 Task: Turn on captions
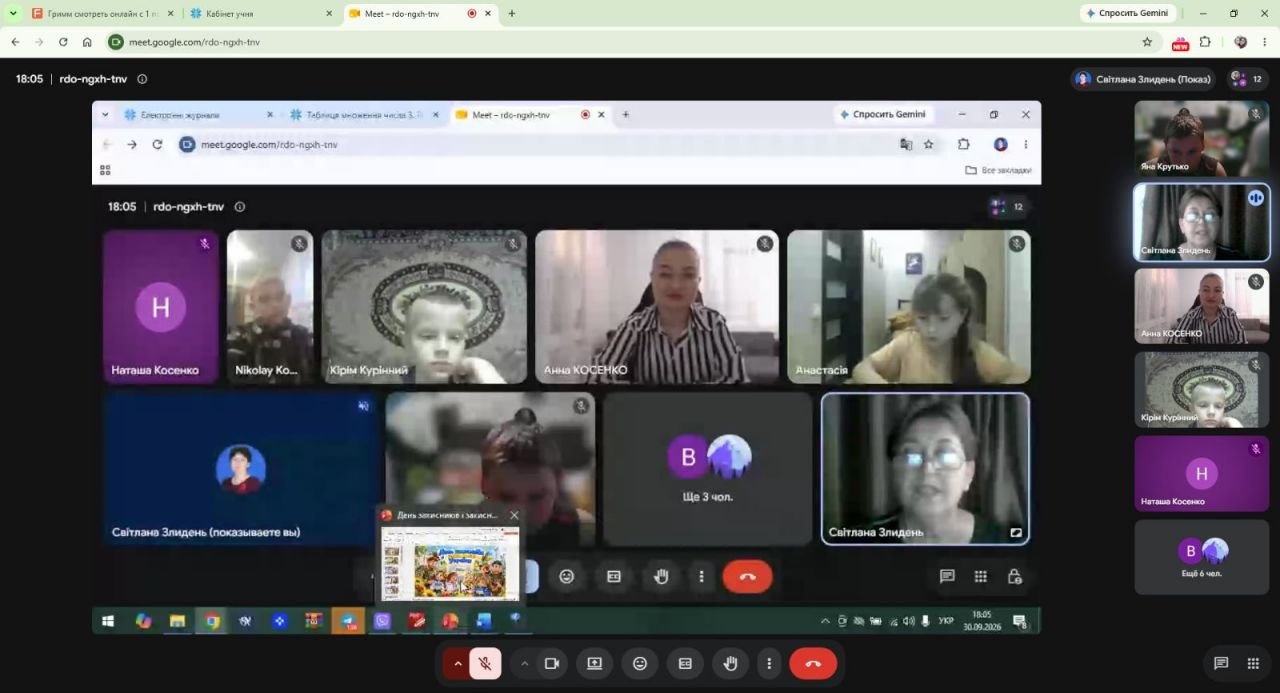[x=685, y=663]
